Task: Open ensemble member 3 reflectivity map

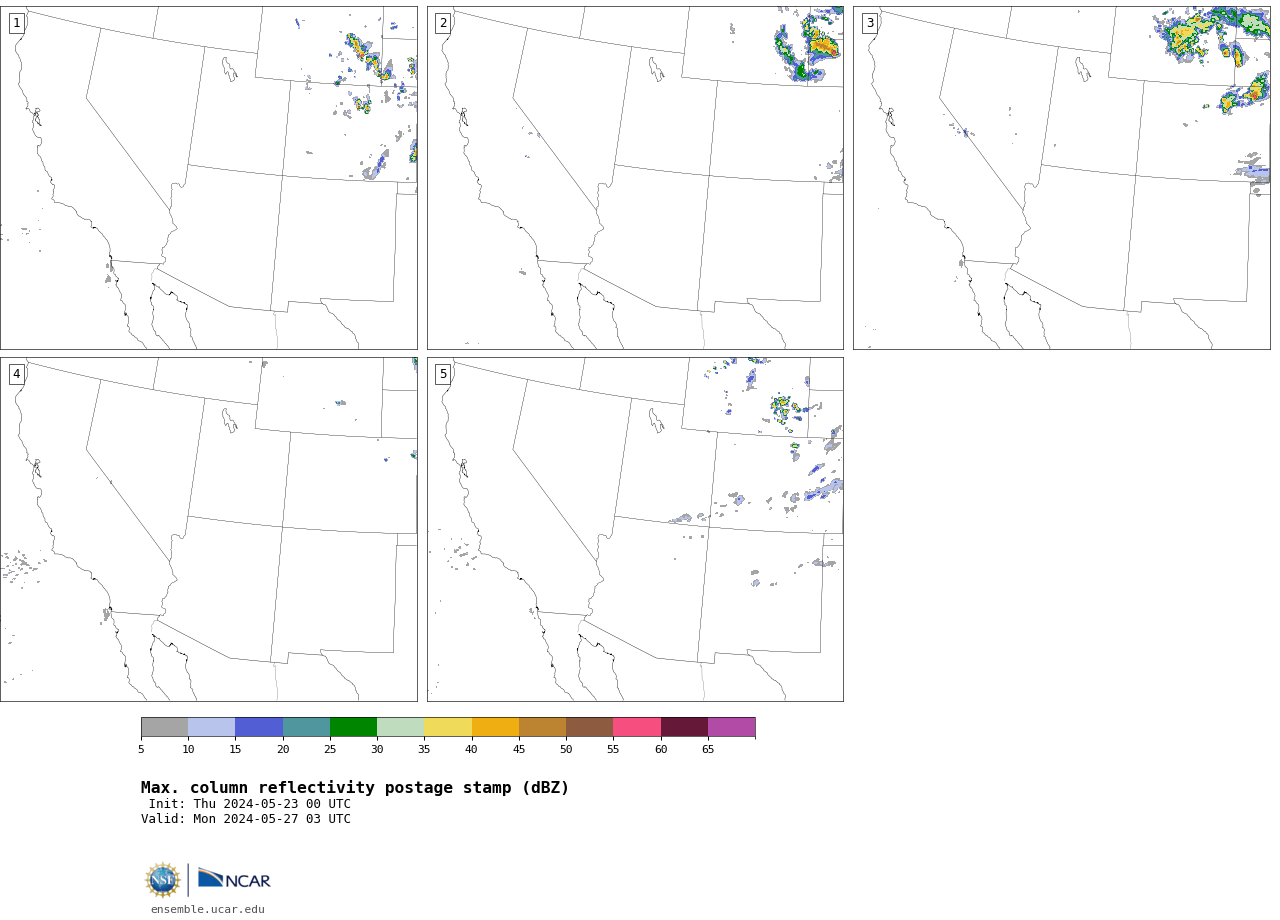Action: pos(1061,178)
